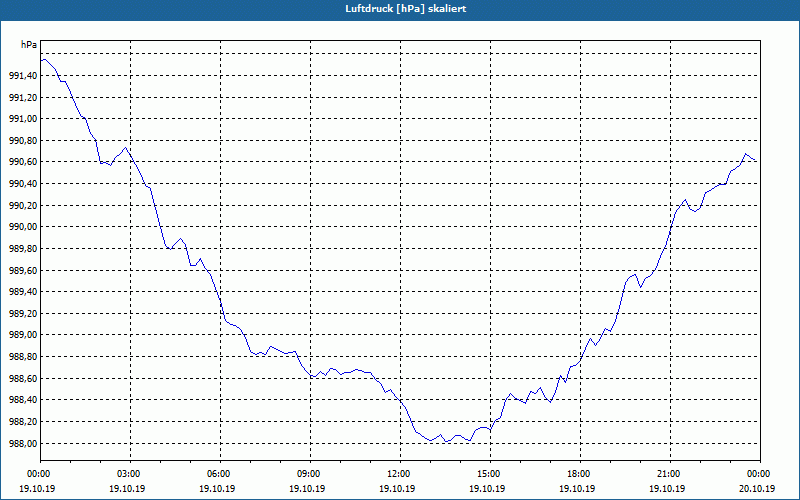Viewport: 800px width, 500px height.
Task: Select the y-axis label 990,00
Action: pyautogui.click(x=23, y=227)
